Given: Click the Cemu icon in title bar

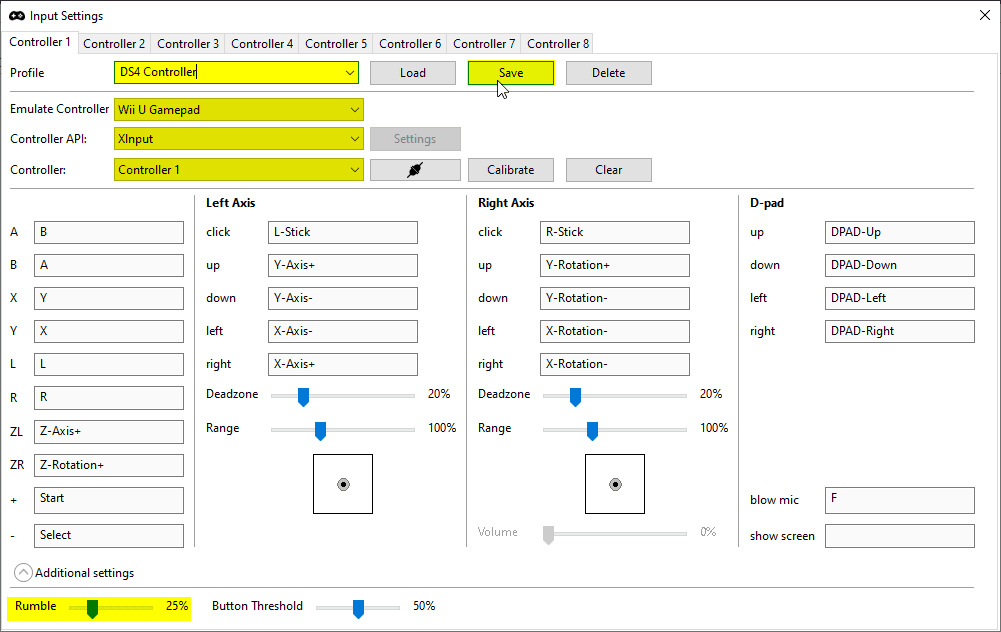Looking at the screenshot, I should point(17,16).
